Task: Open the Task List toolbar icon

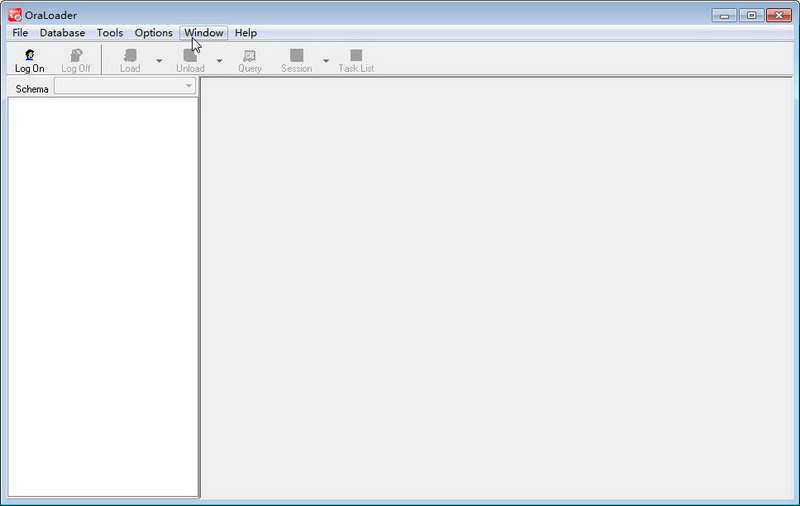Action: [356, 55]
